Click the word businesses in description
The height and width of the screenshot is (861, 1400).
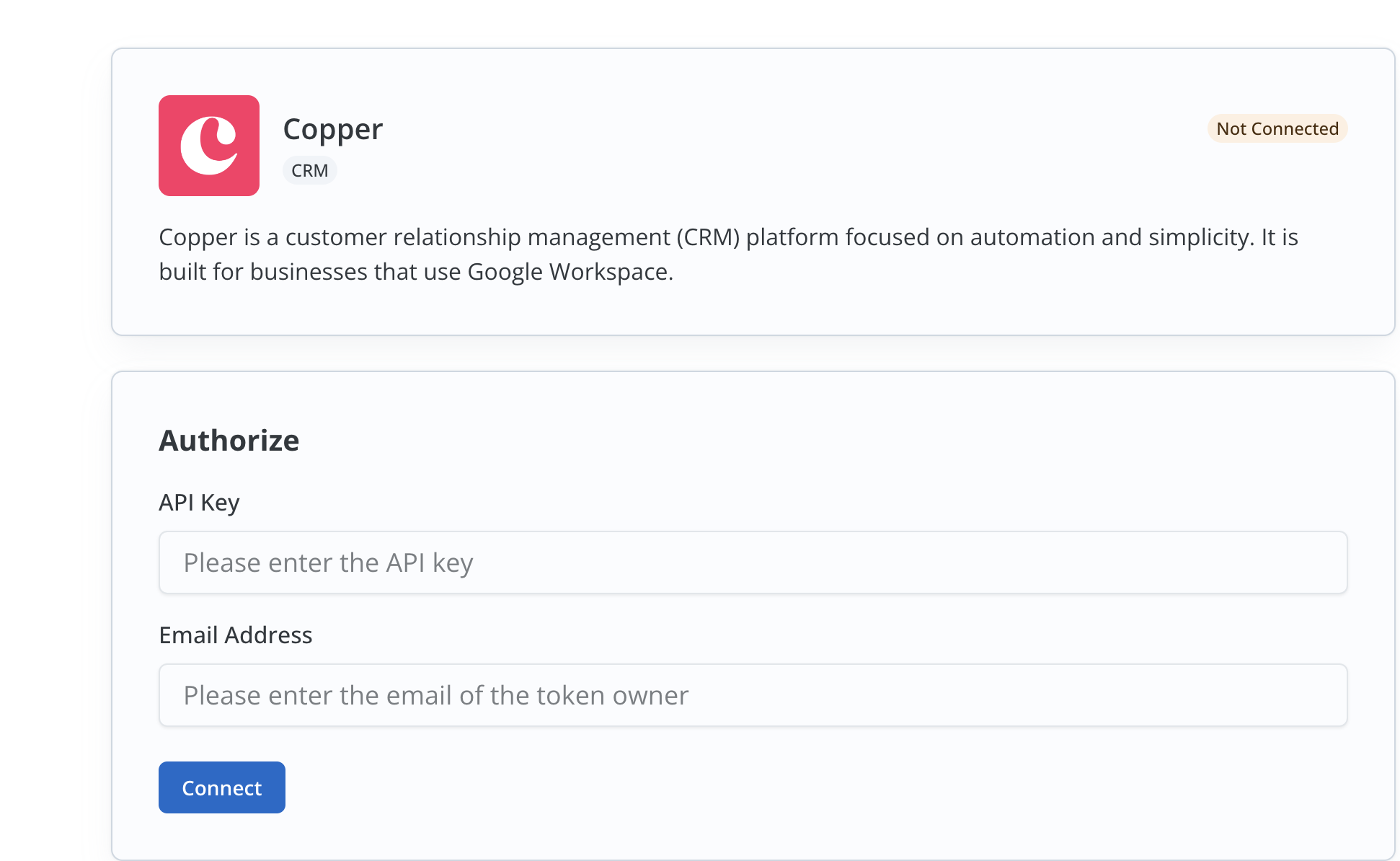(309, 272)
